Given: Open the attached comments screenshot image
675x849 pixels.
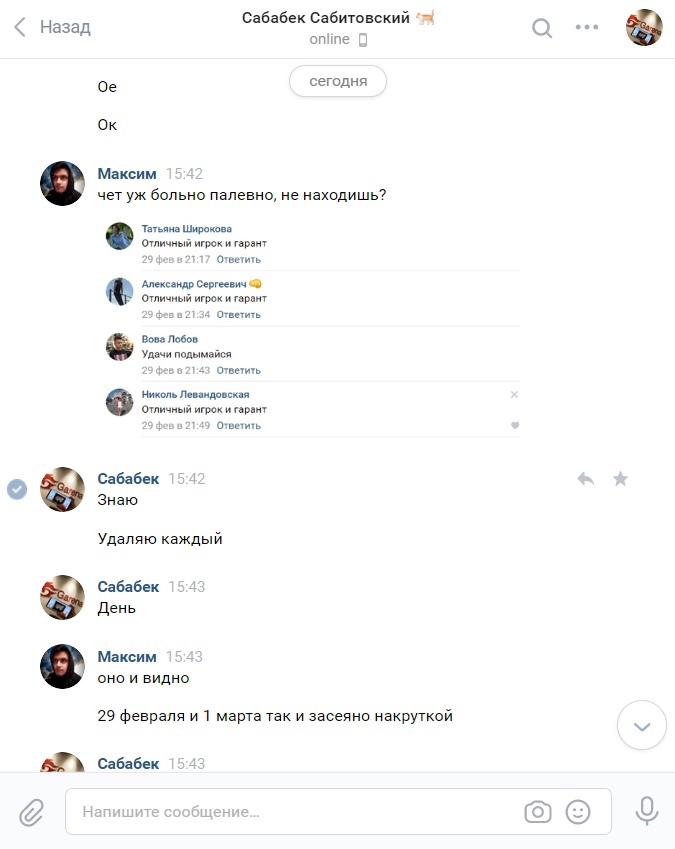Looking at the screenshot, I should coord(312,328).
